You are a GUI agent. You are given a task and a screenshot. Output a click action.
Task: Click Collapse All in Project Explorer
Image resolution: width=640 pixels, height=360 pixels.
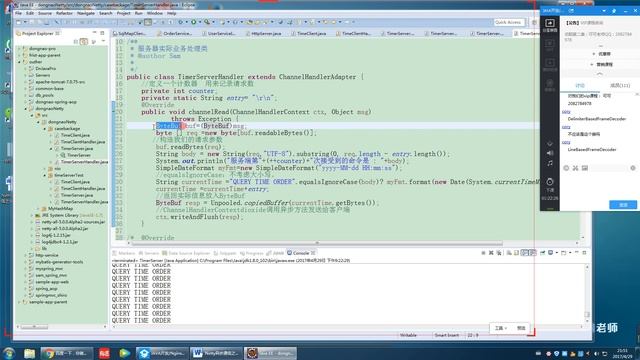point(76,41)
